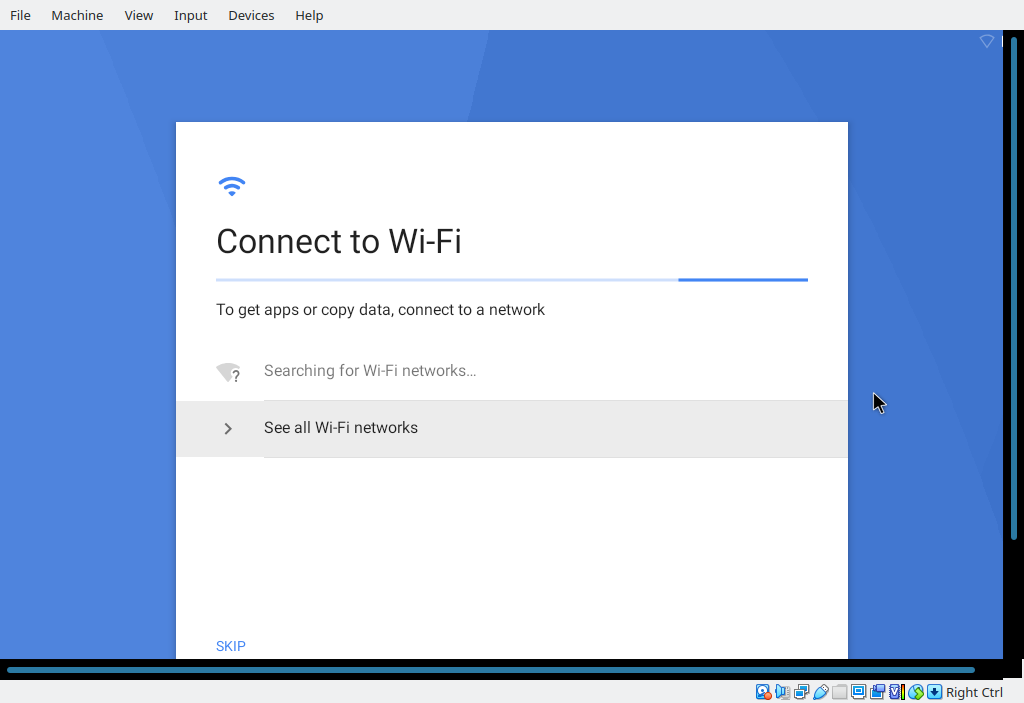Click the connect to a network description text

pos(380,310)
